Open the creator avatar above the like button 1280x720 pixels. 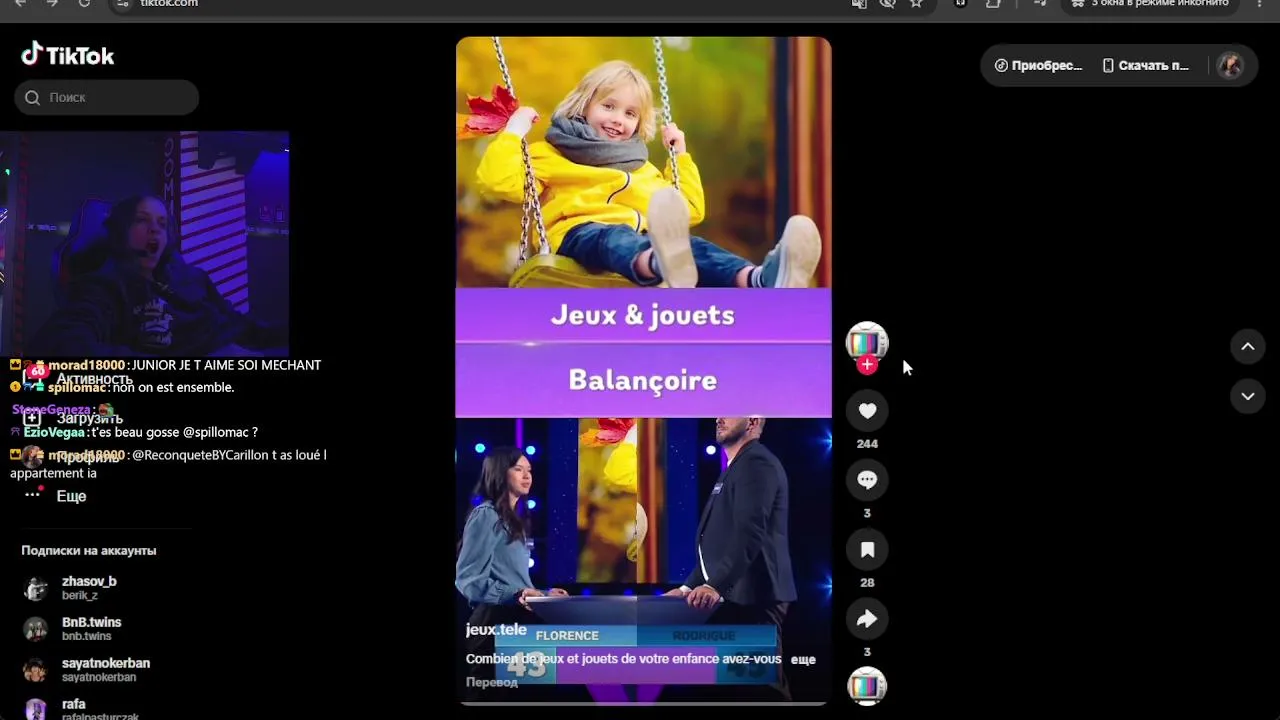pyautogui.click(x=867, y=341)
